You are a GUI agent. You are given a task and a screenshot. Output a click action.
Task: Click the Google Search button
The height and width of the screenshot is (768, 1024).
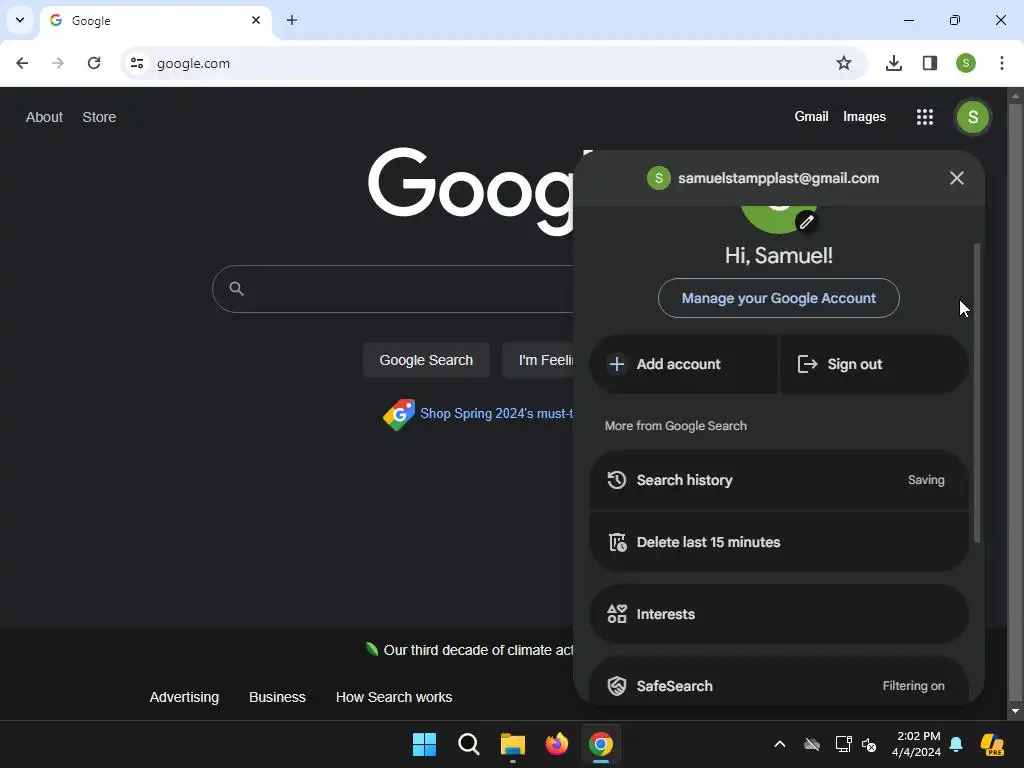pos(426,360)
